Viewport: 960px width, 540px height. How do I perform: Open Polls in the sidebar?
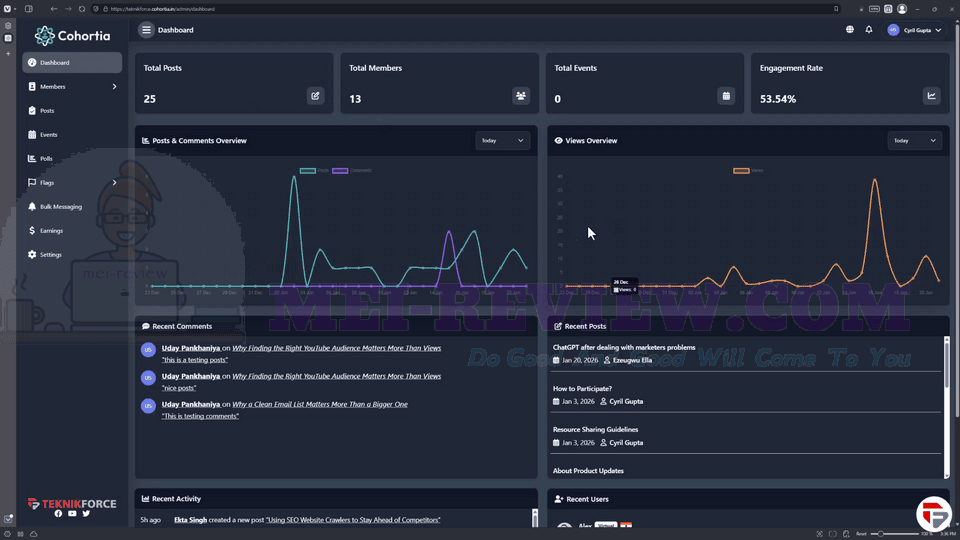pyautogui.click(x=72, y=159)
